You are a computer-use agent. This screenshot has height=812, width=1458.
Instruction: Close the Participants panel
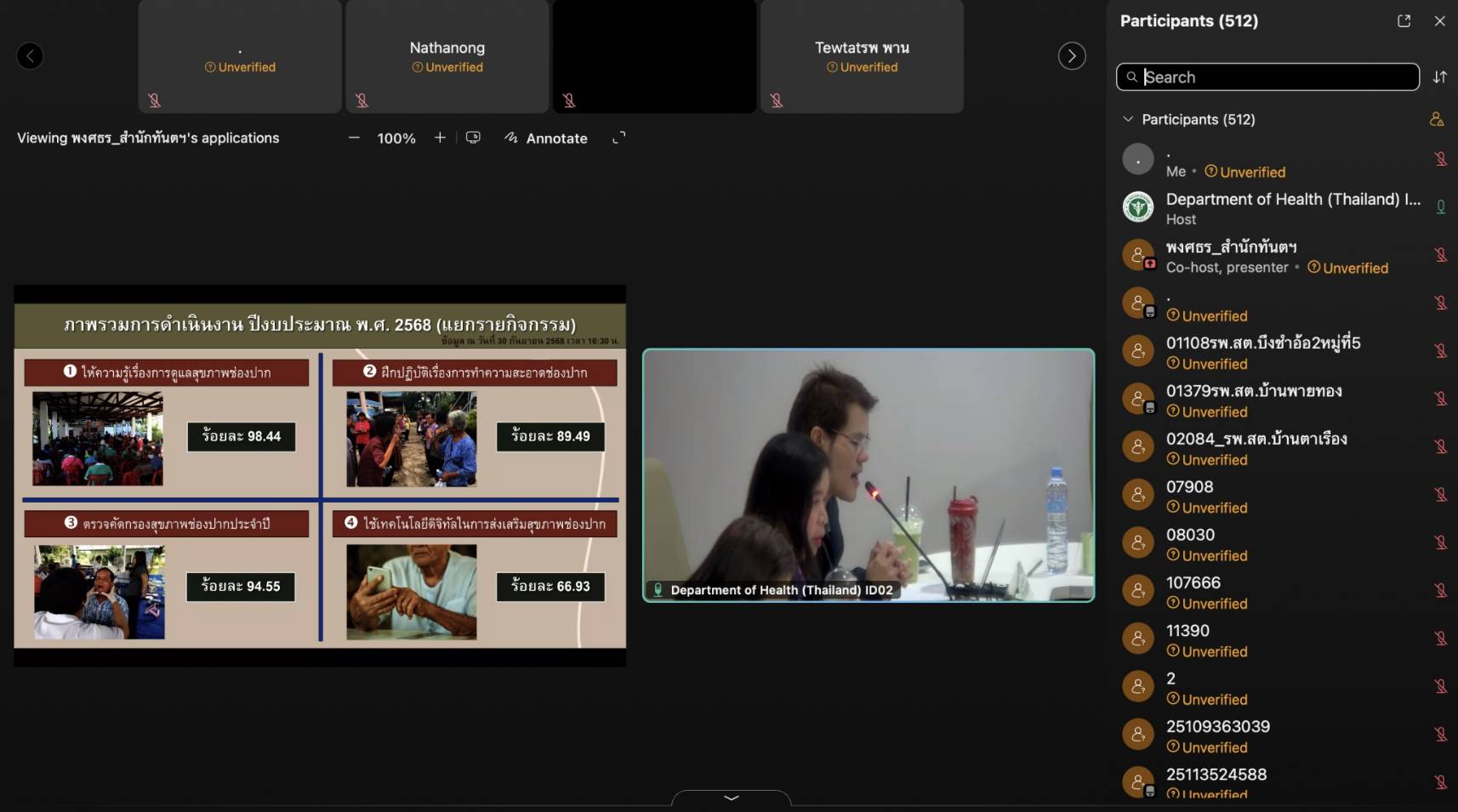pyautogui.click(x=1439, y=21)
